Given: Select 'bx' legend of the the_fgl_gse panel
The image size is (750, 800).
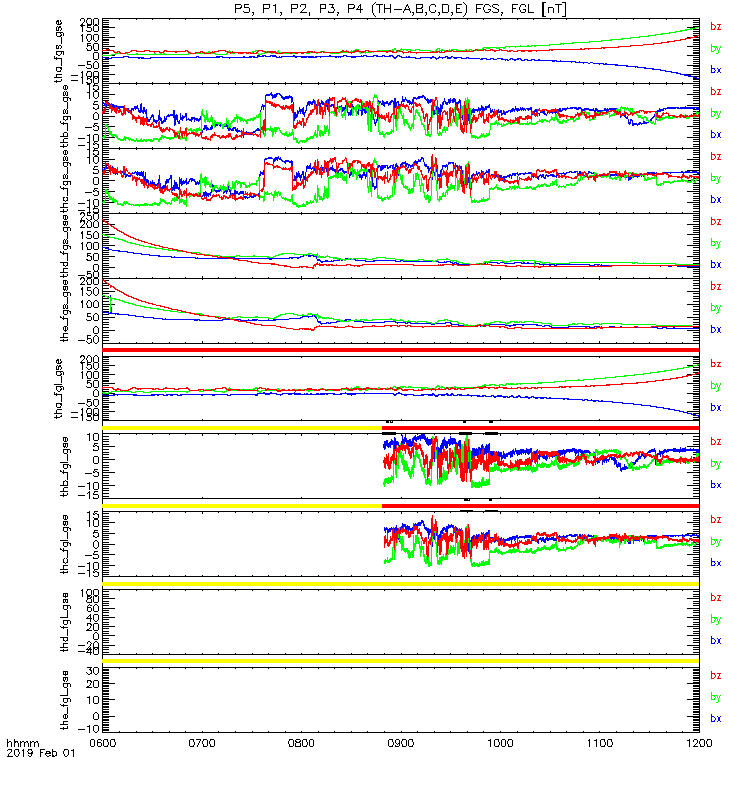Looking at the screenshot, I should click(716, 718).
